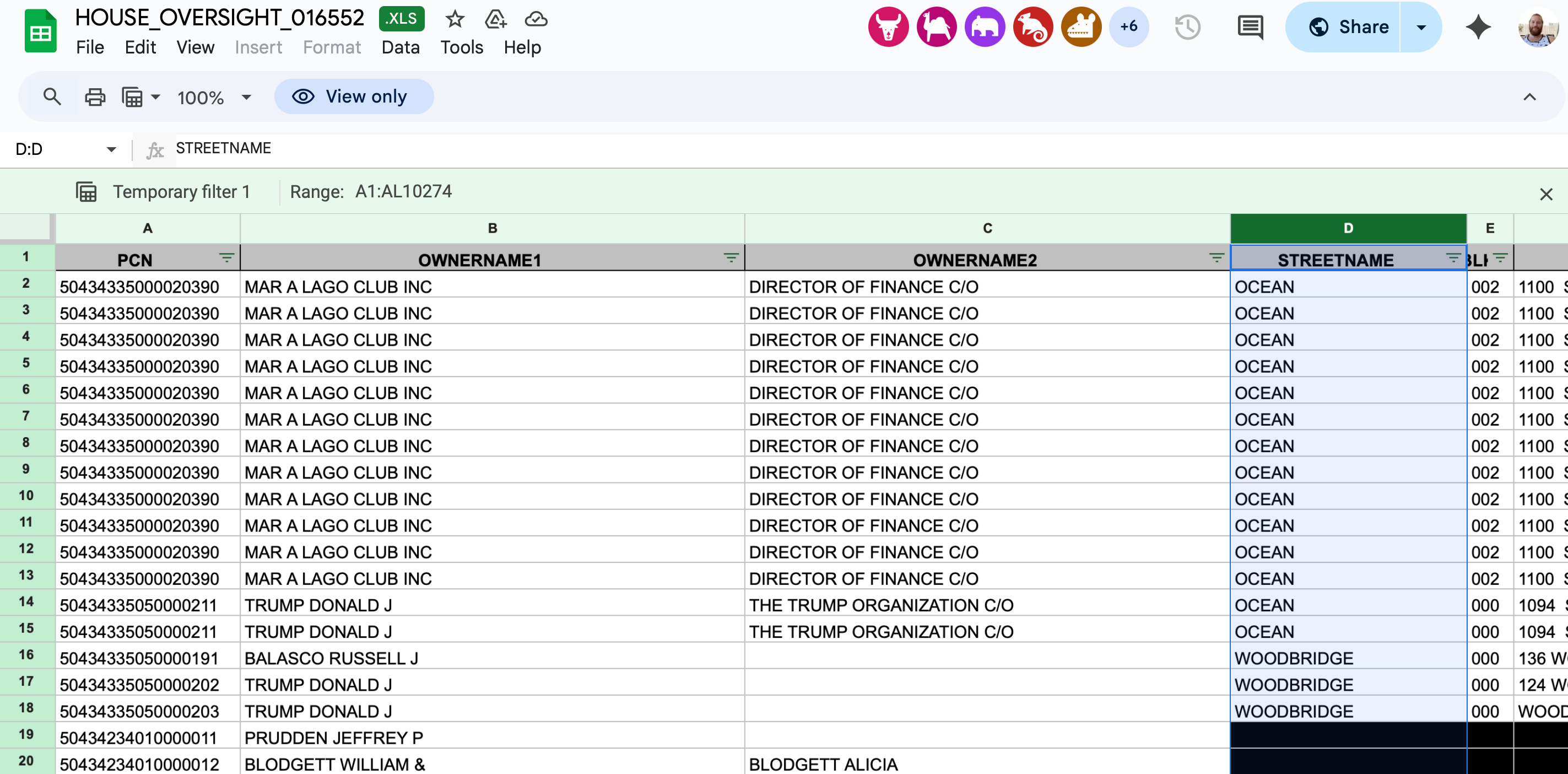Image resolution: width=1568 pixels, height=774 pixels.
Task: Check the cloud save status icon
Action: [x=536, y=19]
